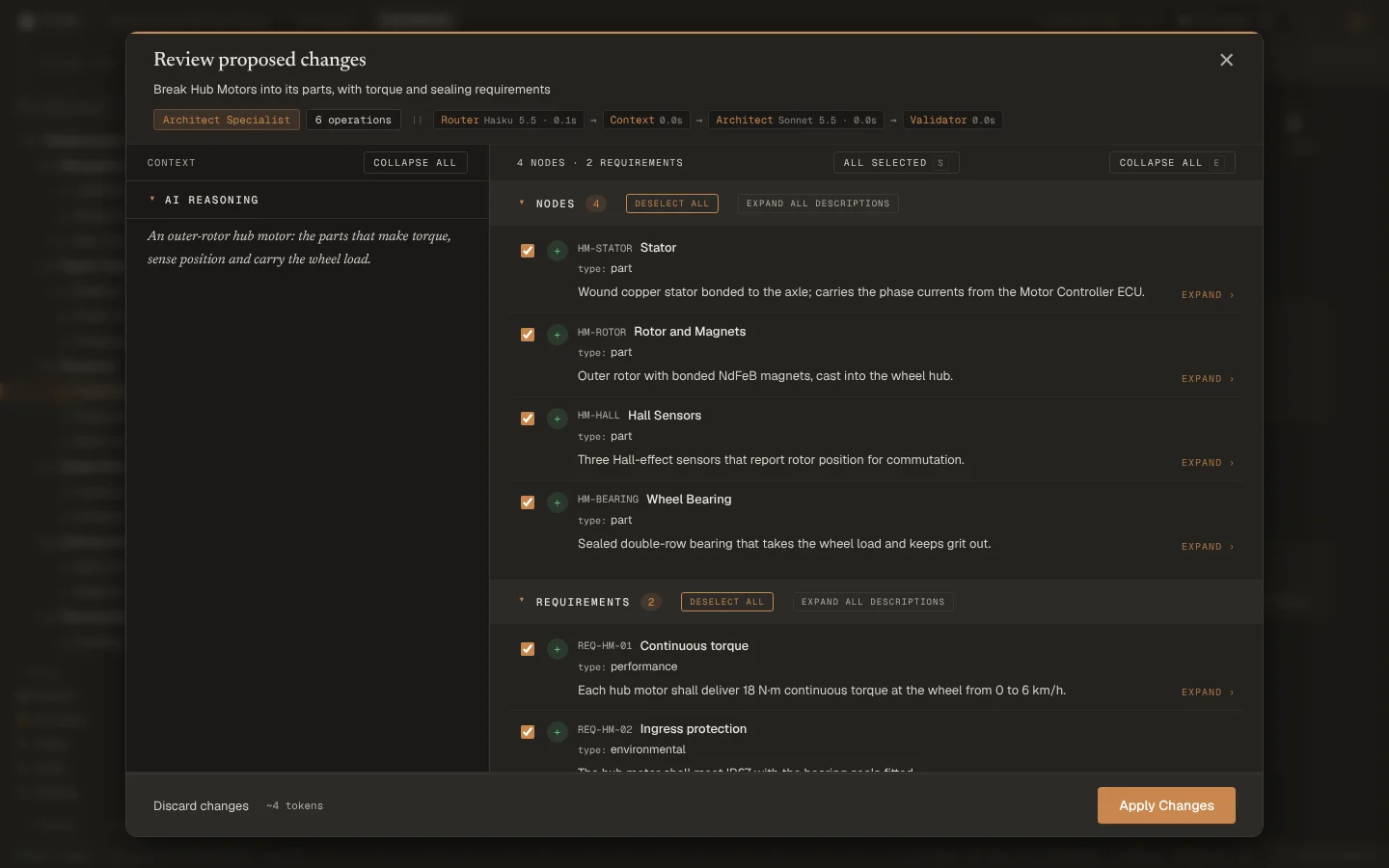Screen dimensions: 1389x868
Task: Click the REQ-HM-01 requirement ID text
Action: point(605,646)
